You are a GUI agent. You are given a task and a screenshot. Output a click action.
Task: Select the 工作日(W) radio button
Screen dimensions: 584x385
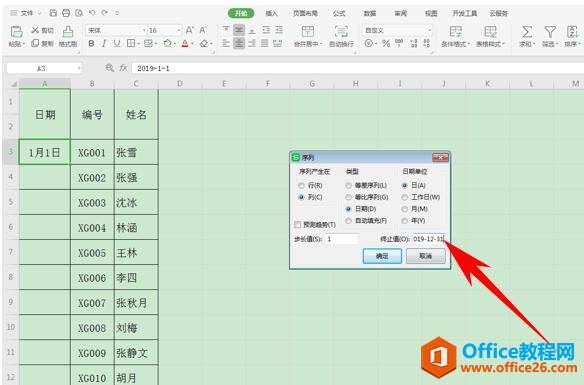tap(404, 197)
